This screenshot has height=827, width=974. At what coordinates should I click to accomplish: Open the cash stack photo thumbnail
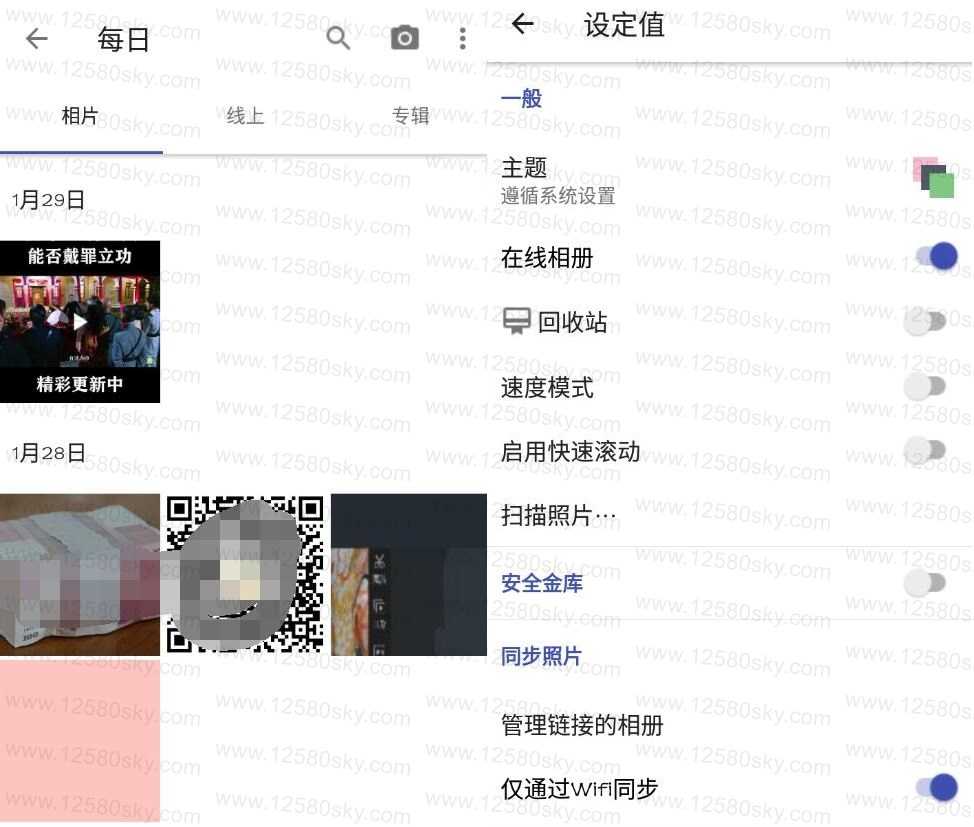point(80,575)
